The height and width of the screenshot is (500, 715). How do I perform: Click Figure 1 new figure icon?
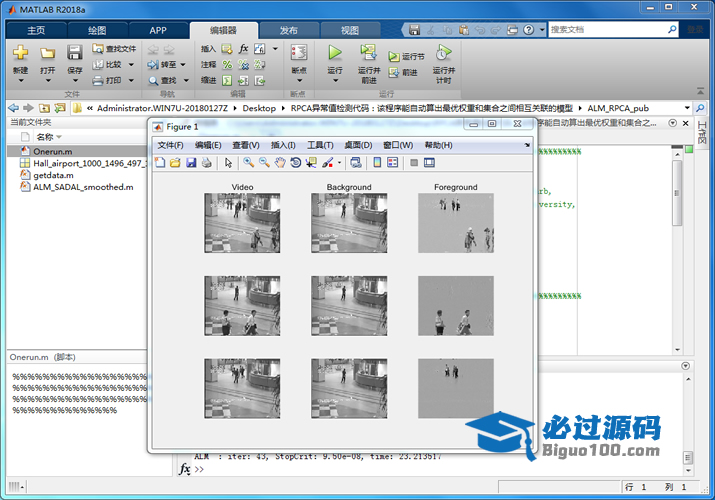point(160,163)
